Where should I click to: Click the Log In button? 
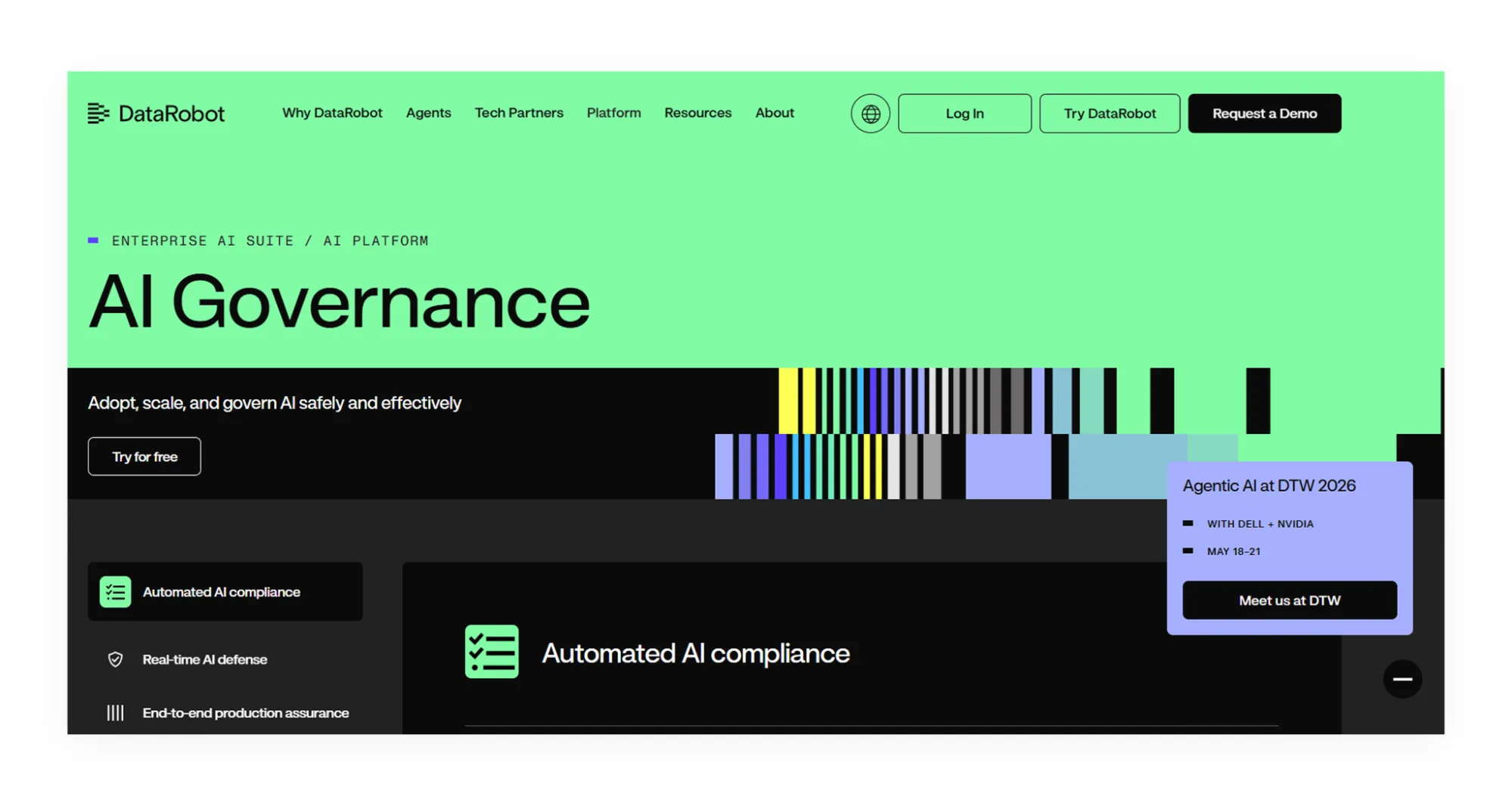pos(964,113)
